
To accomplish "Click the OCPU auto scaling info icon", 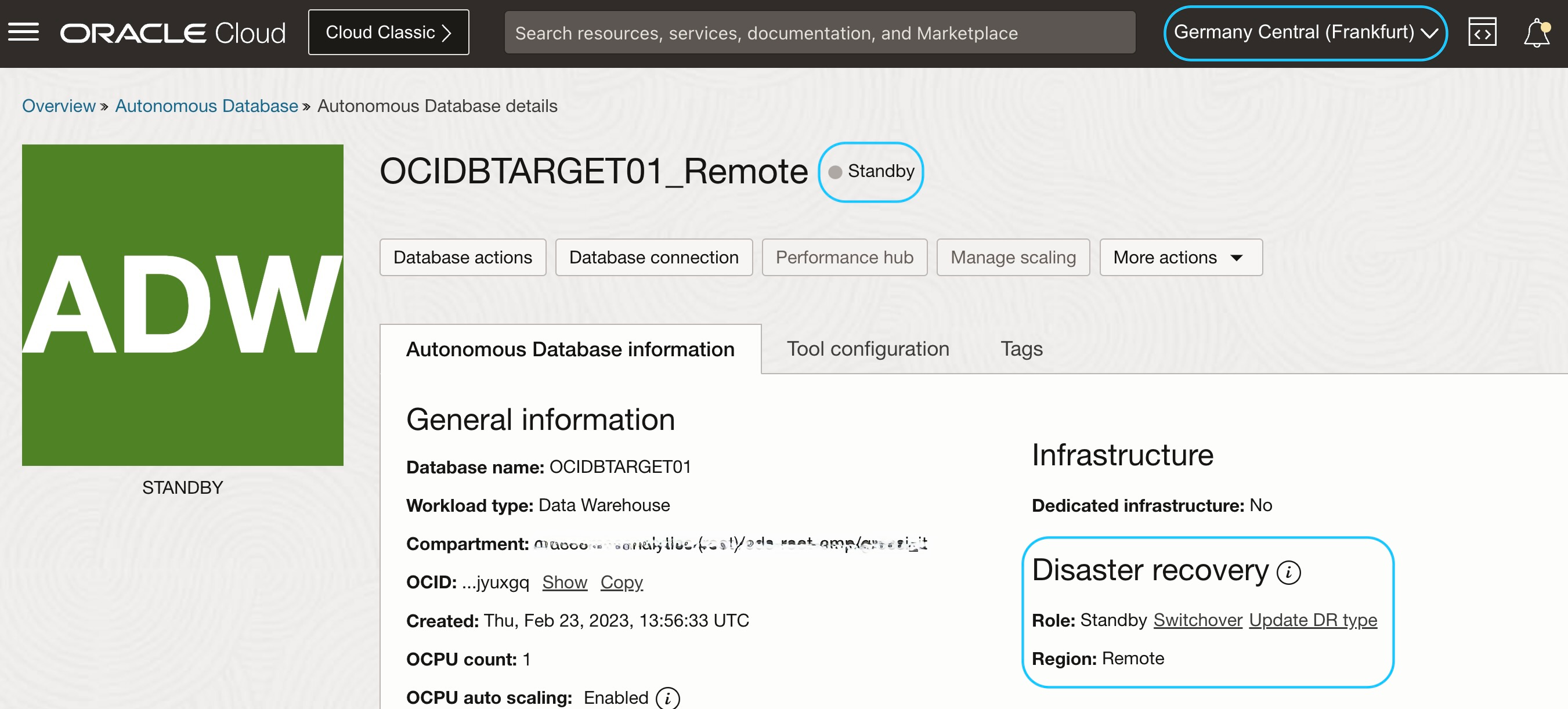I will 668,698.
